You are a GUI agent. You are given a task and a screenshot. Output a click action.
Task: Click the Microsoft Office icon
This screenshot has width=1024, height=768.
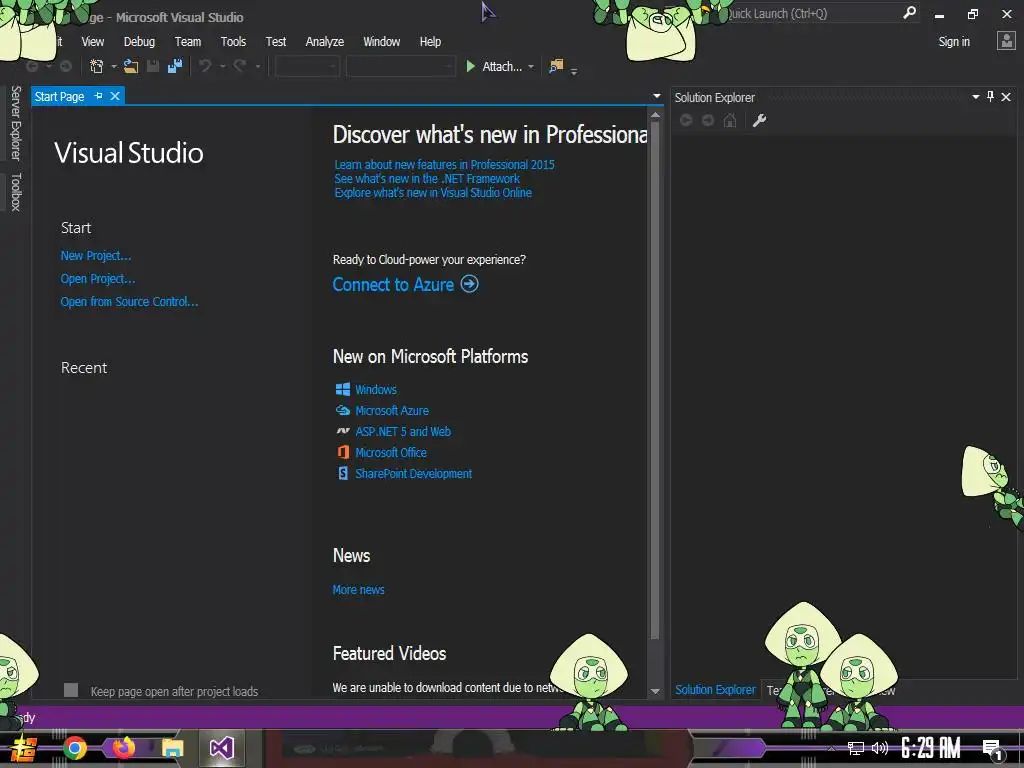(x=343, y=452)
